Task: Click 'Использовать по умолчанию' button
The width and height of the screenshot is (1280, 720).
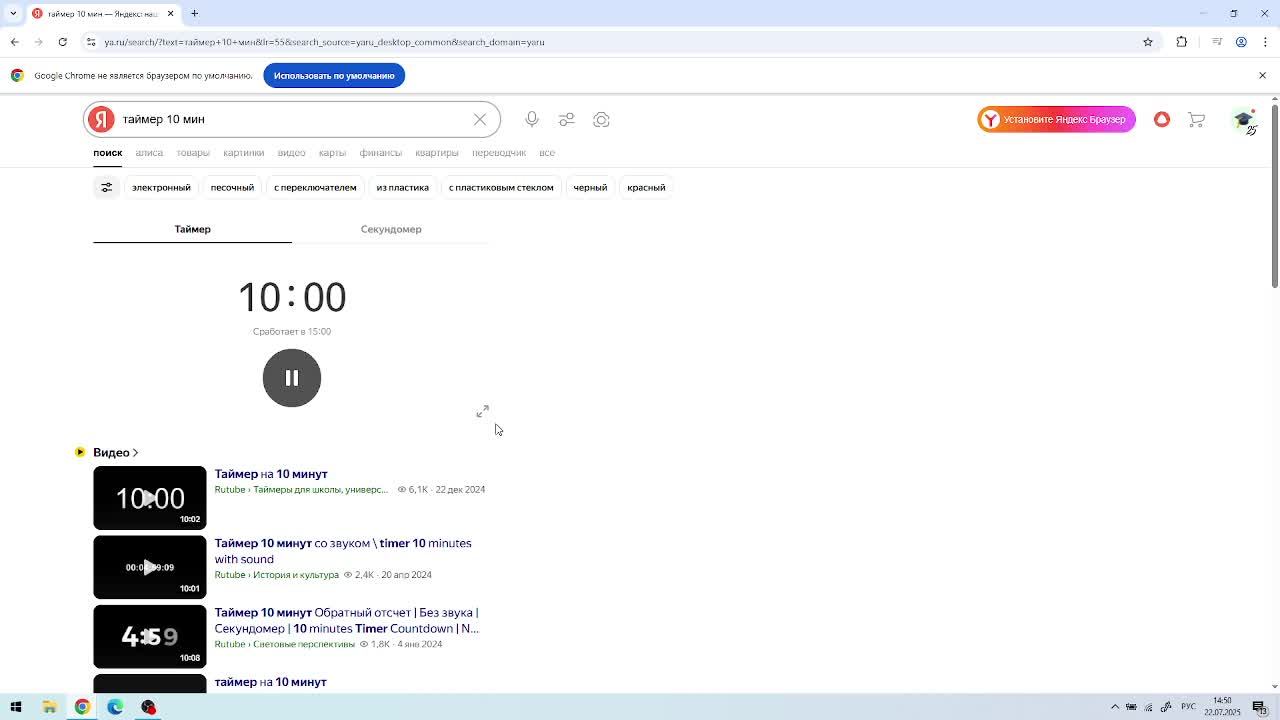Action: 334,75
